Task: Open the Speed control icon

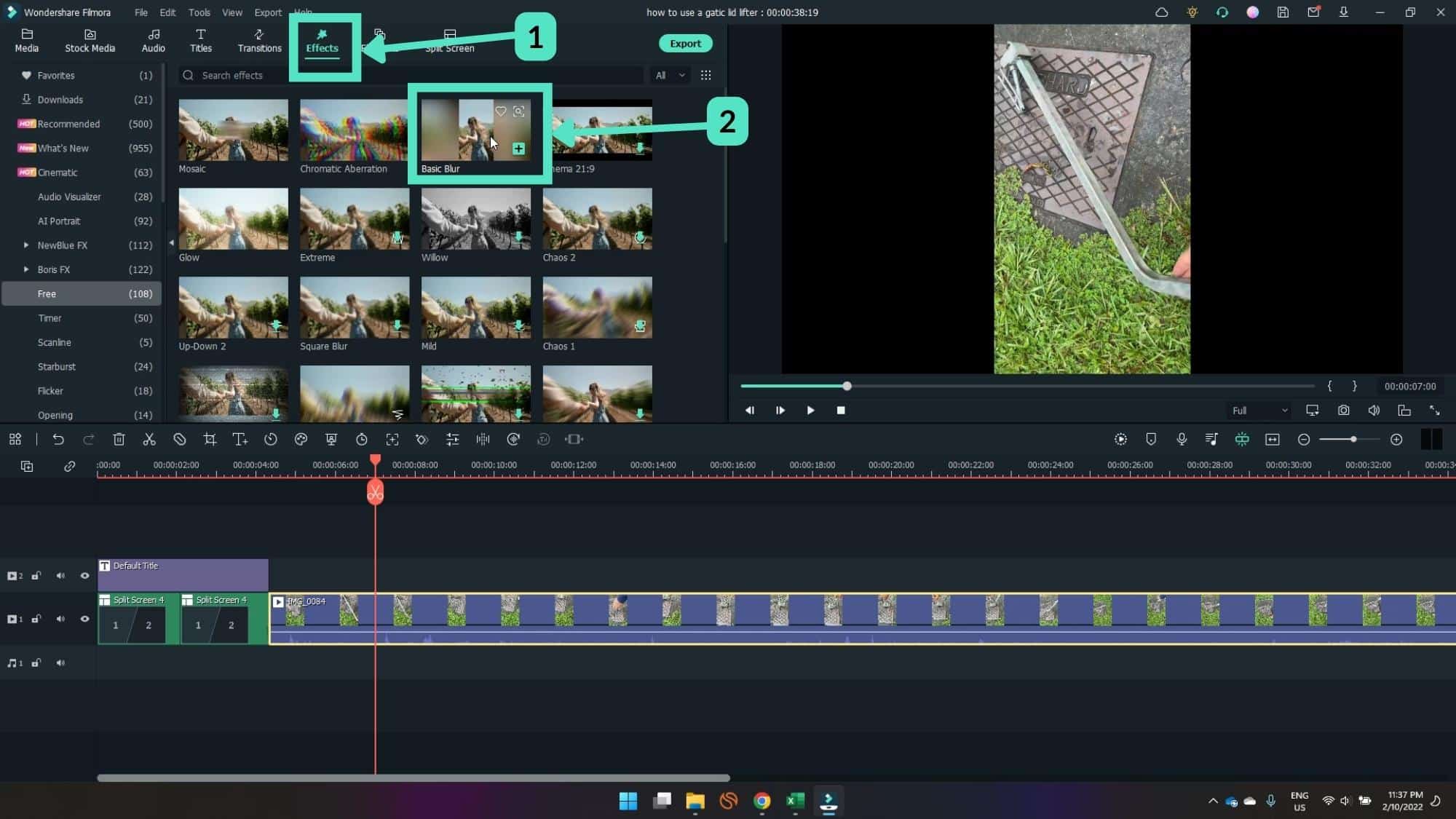Action: (270, 439)
